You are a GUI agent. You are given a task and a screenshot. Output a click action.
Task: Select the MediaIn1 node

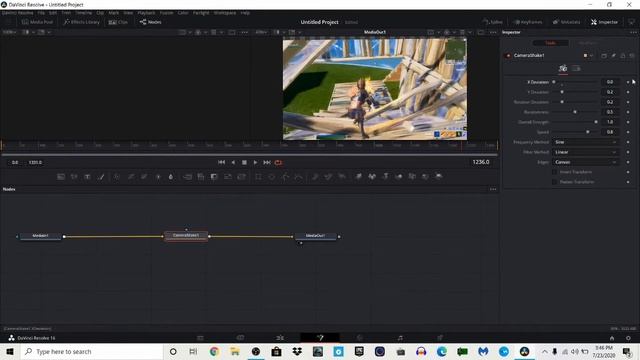(40, 236)
